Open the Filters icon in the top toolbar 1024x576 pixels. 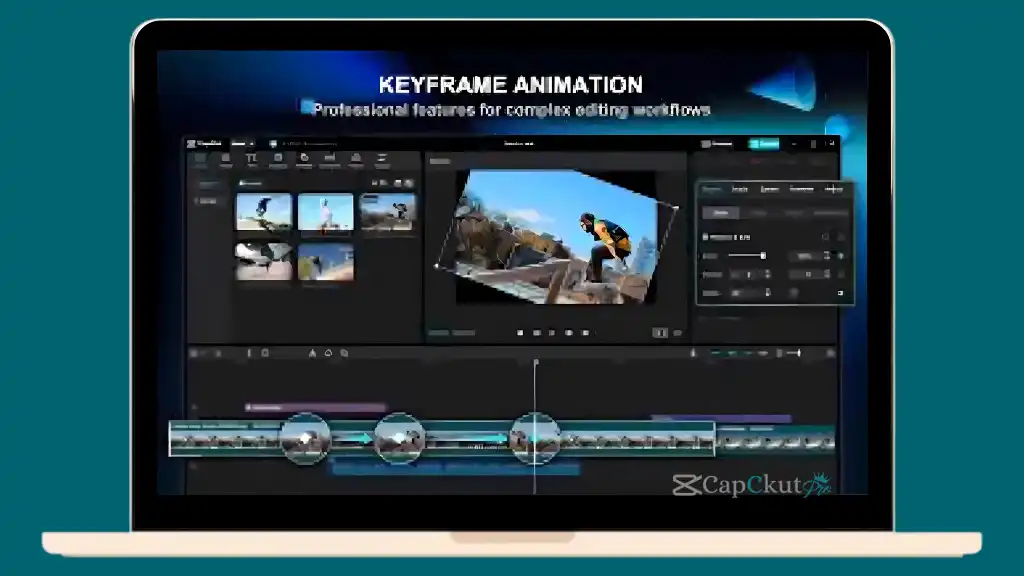[356, 160]
